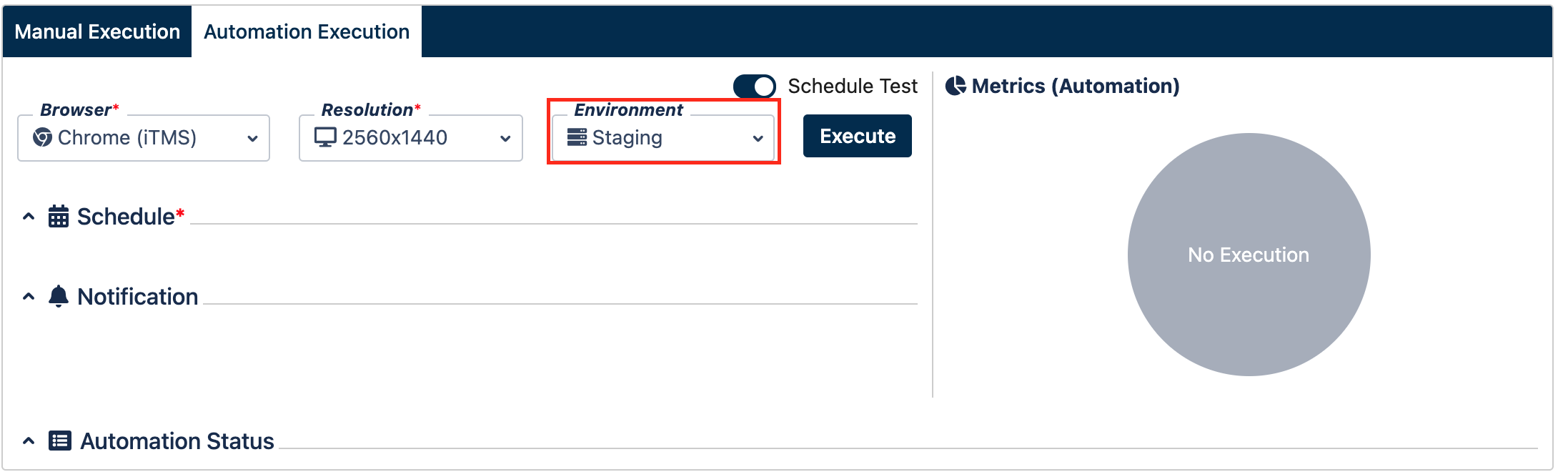The image size is (1568, 472).
Task: Click the bell icon beside Notification
Action: [59, 296]
